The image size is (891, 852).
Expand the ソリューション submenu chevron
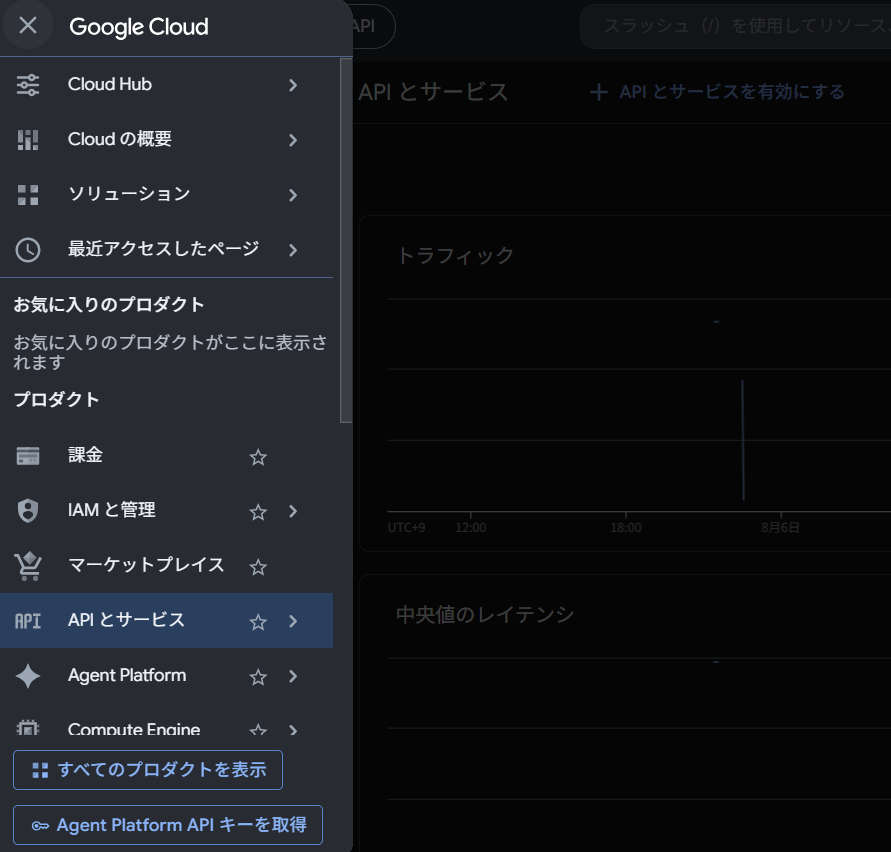pos(293,195)
